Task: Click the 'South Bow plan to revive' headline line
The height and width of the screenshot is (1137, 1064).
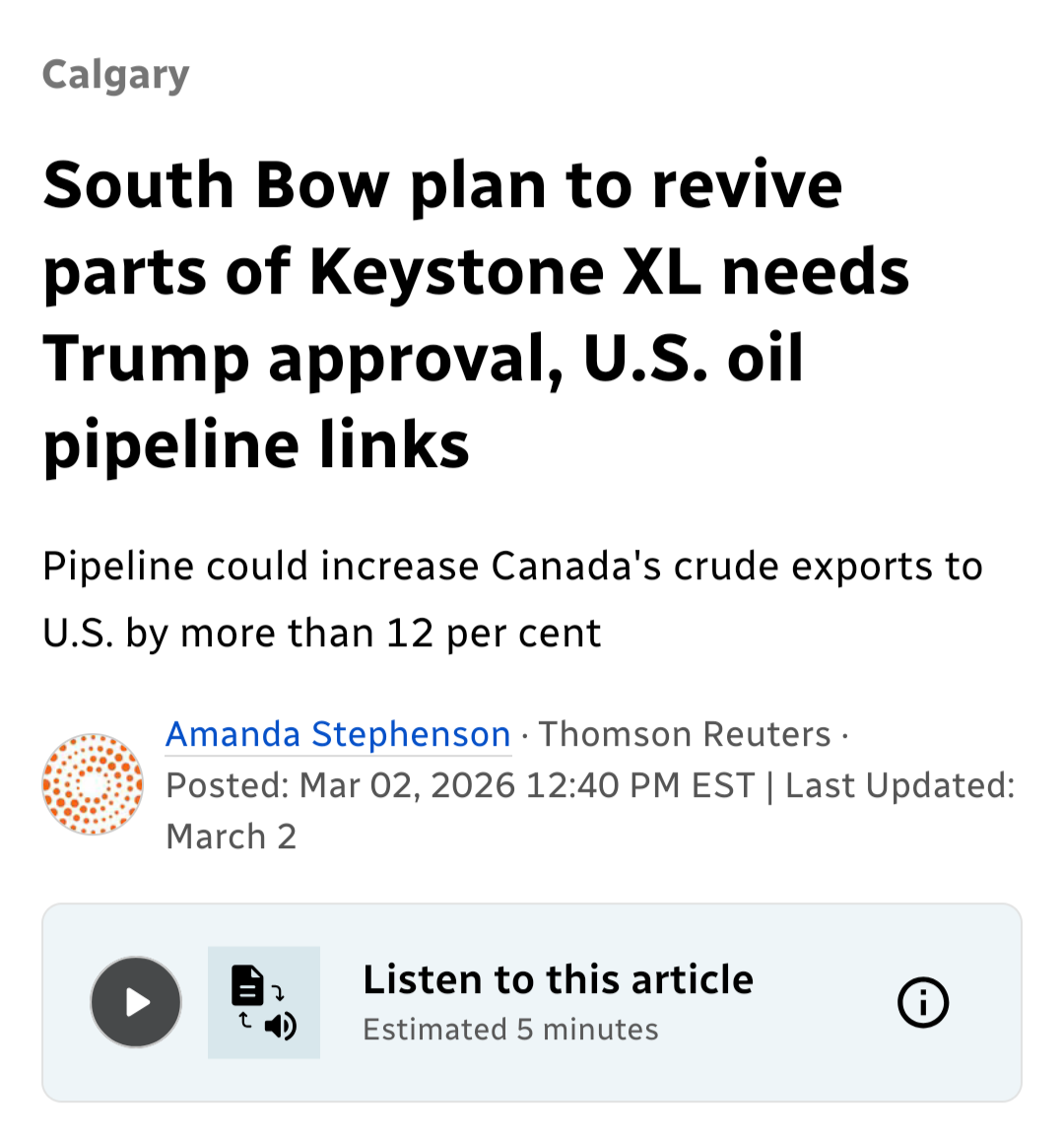Action: 442,185
